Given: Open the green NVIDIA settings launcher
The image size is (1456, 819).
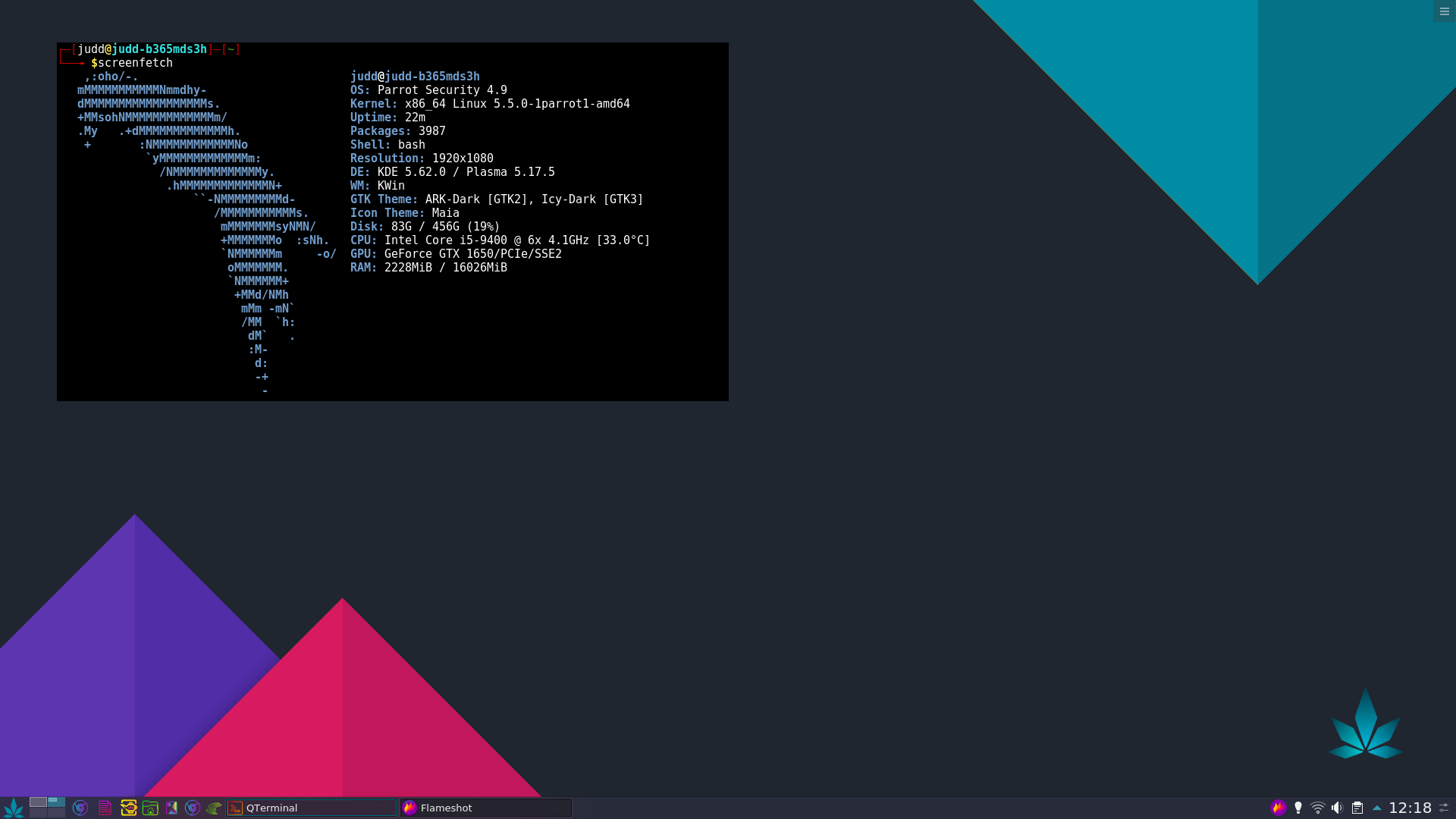Looking at the screenshot, I should pyautogui.click(x=214, y=808).
